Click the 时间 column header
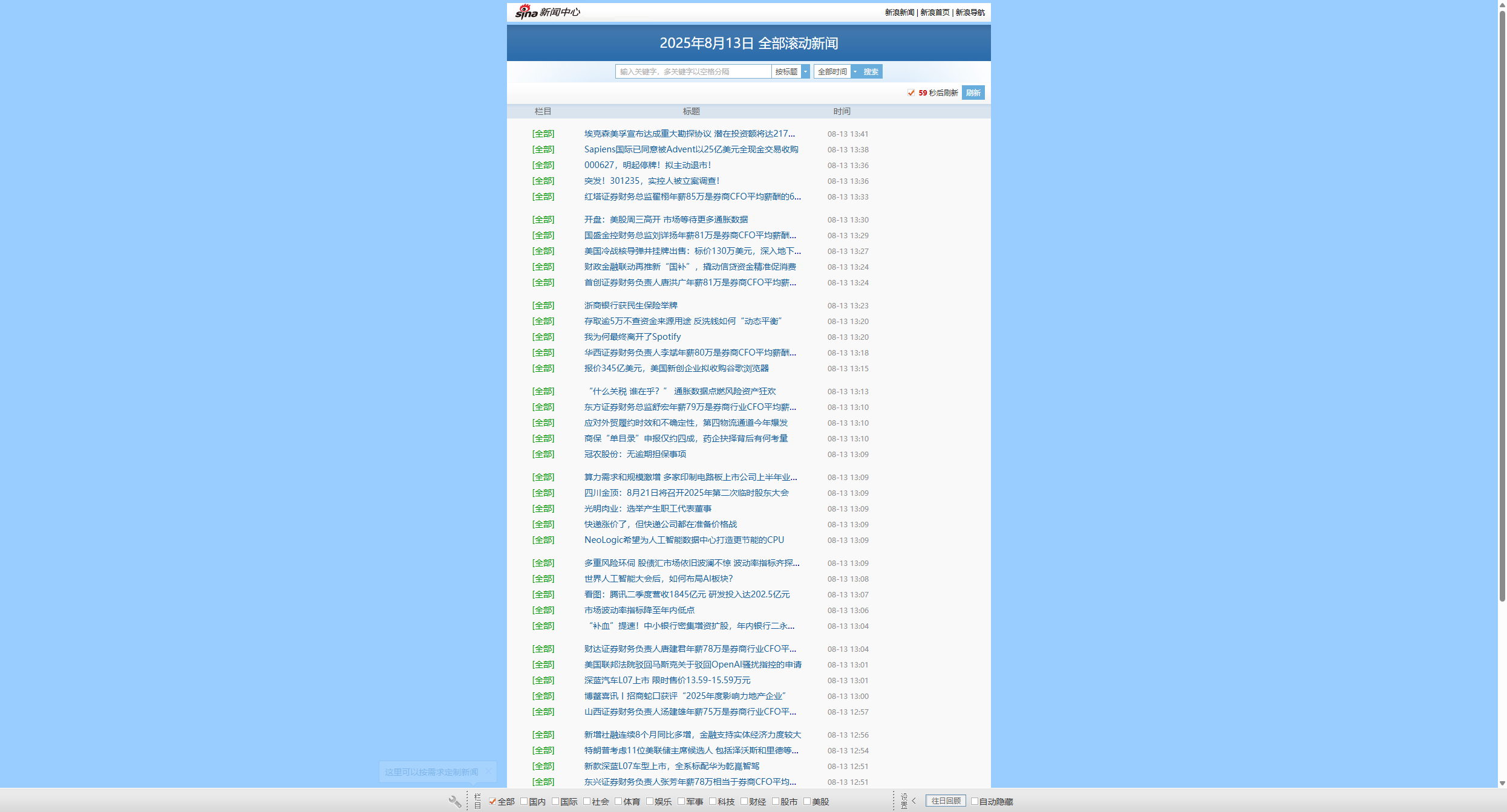The image size is (1507, 812). [x=842, y=111]
